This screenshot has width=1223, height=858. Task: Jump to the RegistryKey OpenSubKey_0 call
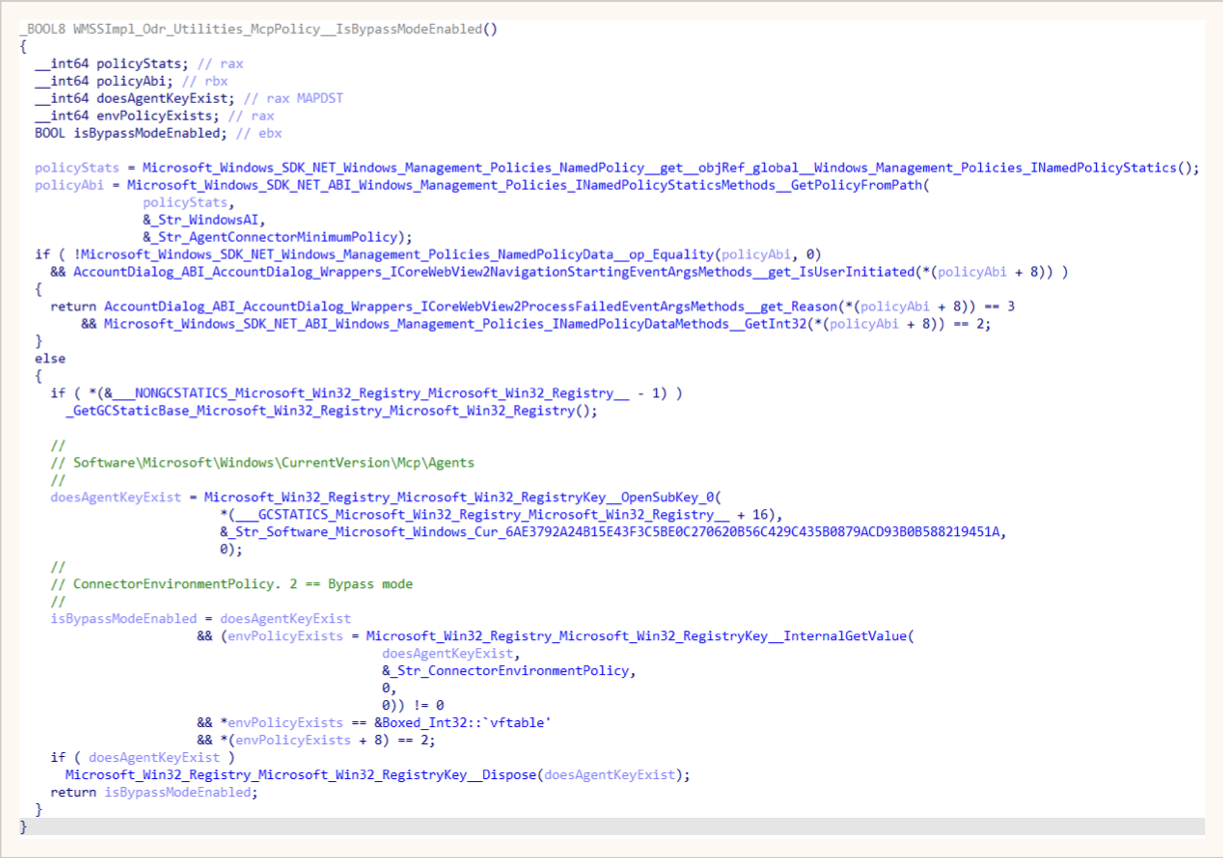462,497
